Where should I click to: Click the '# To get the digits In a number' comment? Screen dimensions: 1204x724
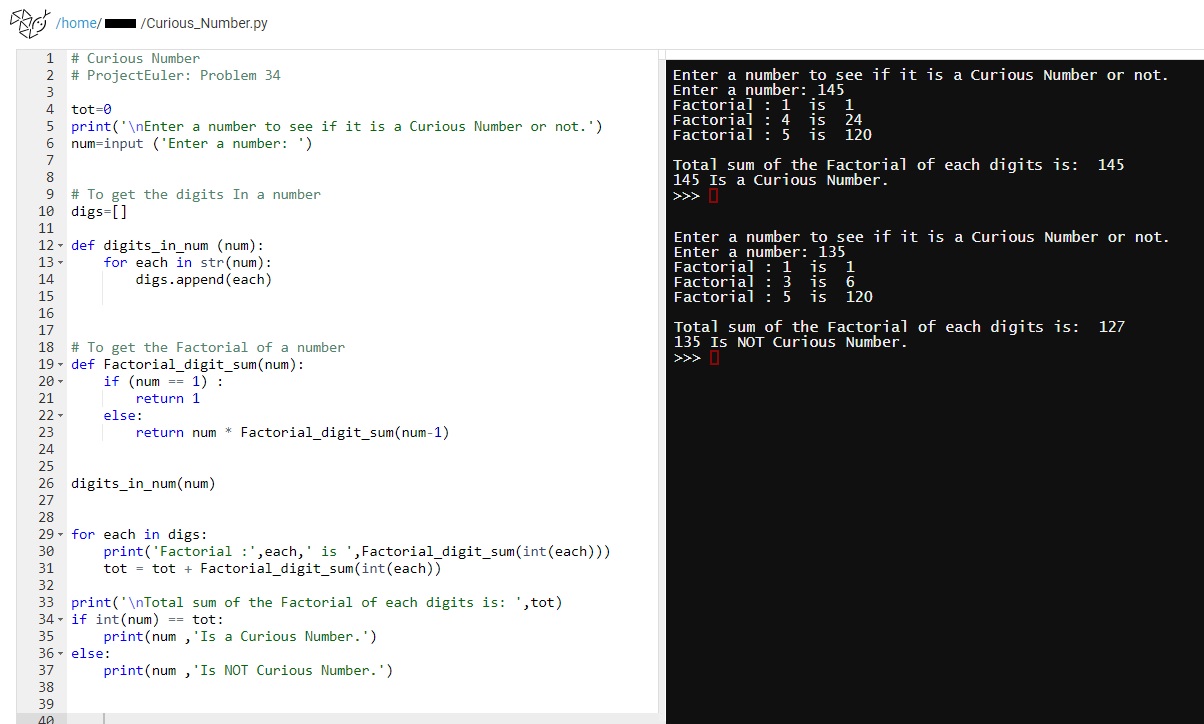(196, 194)
